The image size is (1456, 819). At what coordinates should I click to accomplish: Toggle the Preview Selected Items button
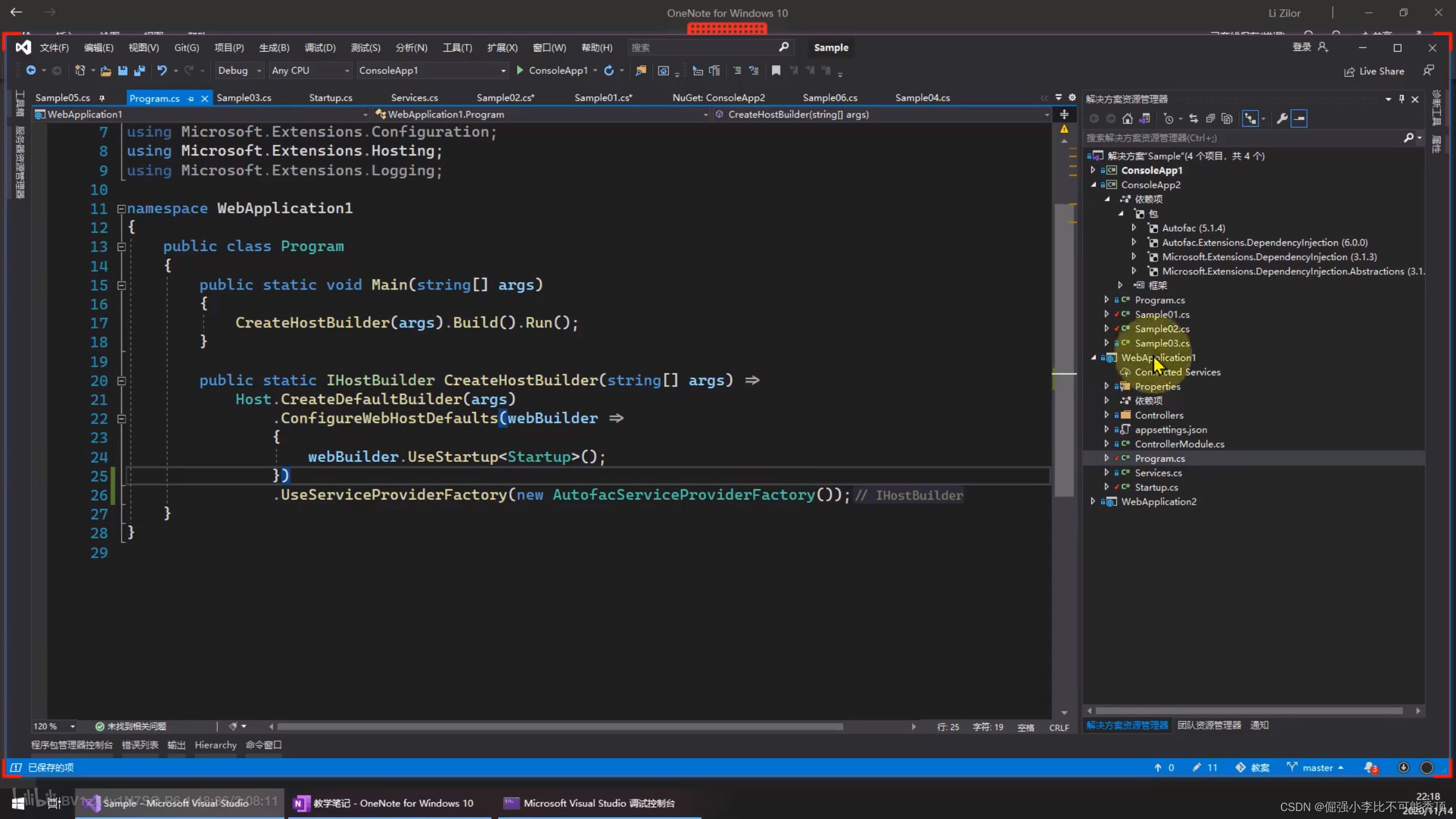tap(1299, 119)
